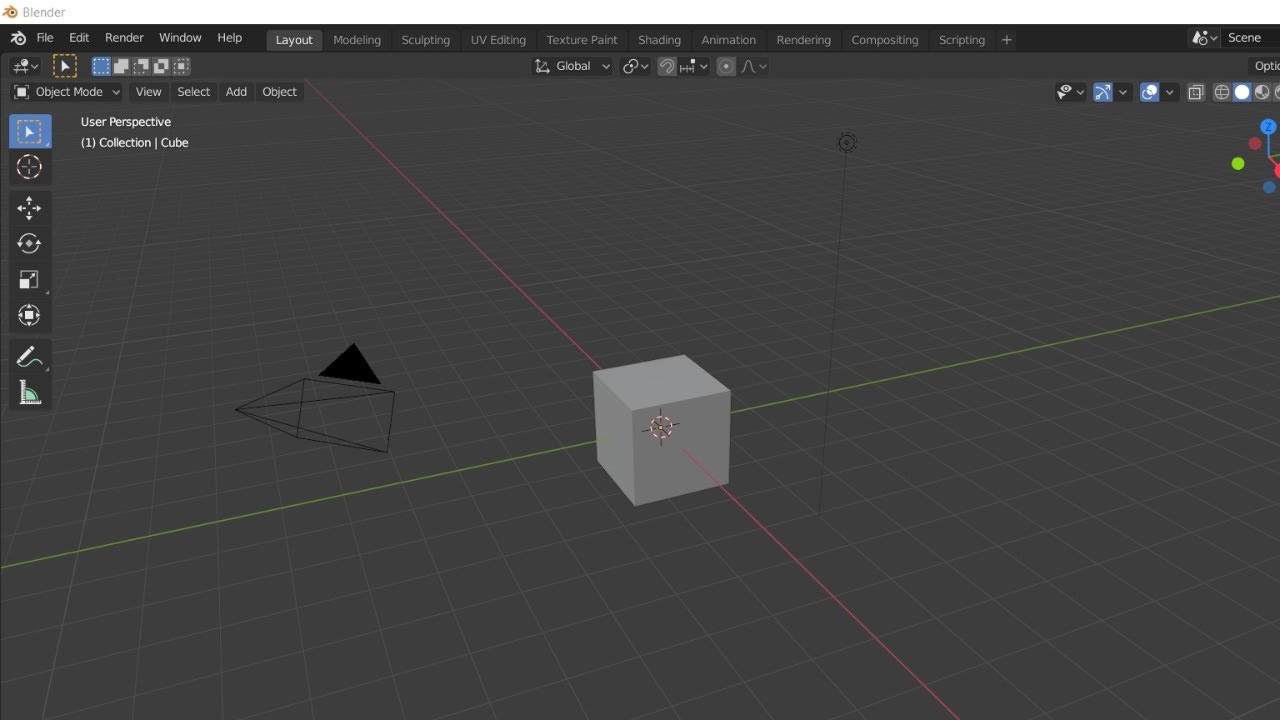1280x720 pixels.
Task: Open the Help menu
Action: point(229,38)
